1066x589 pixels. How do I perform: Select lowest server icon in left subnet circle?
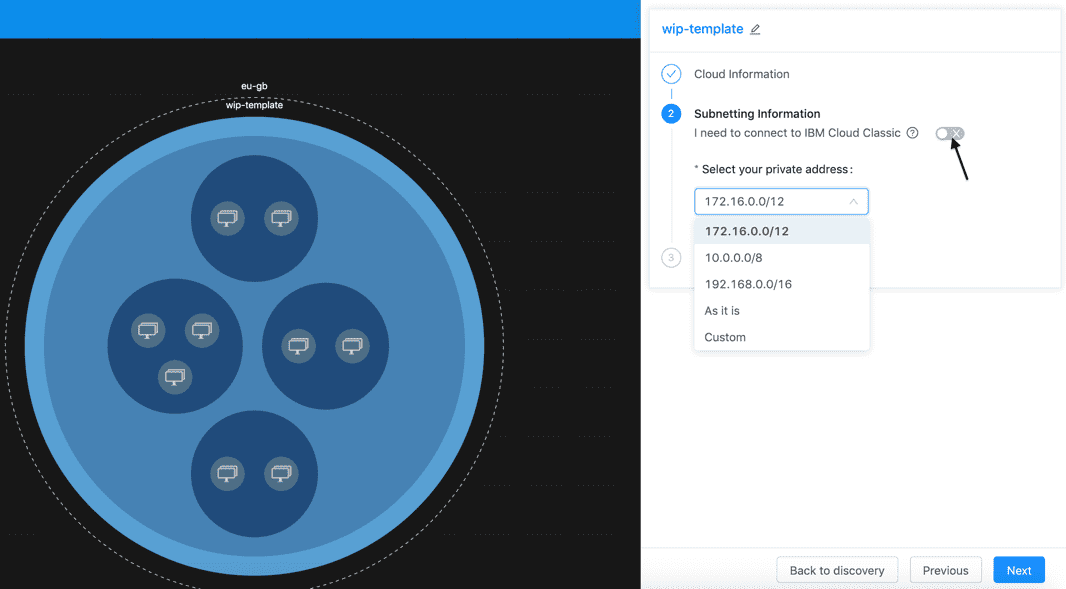coord(175,377)
